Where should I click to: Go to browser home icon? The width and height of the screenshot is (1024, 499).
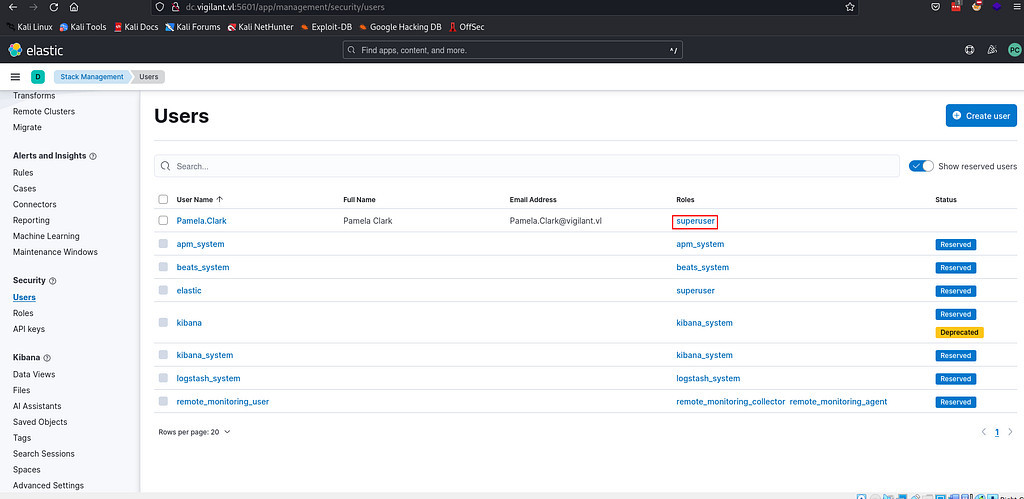point(74,7)
